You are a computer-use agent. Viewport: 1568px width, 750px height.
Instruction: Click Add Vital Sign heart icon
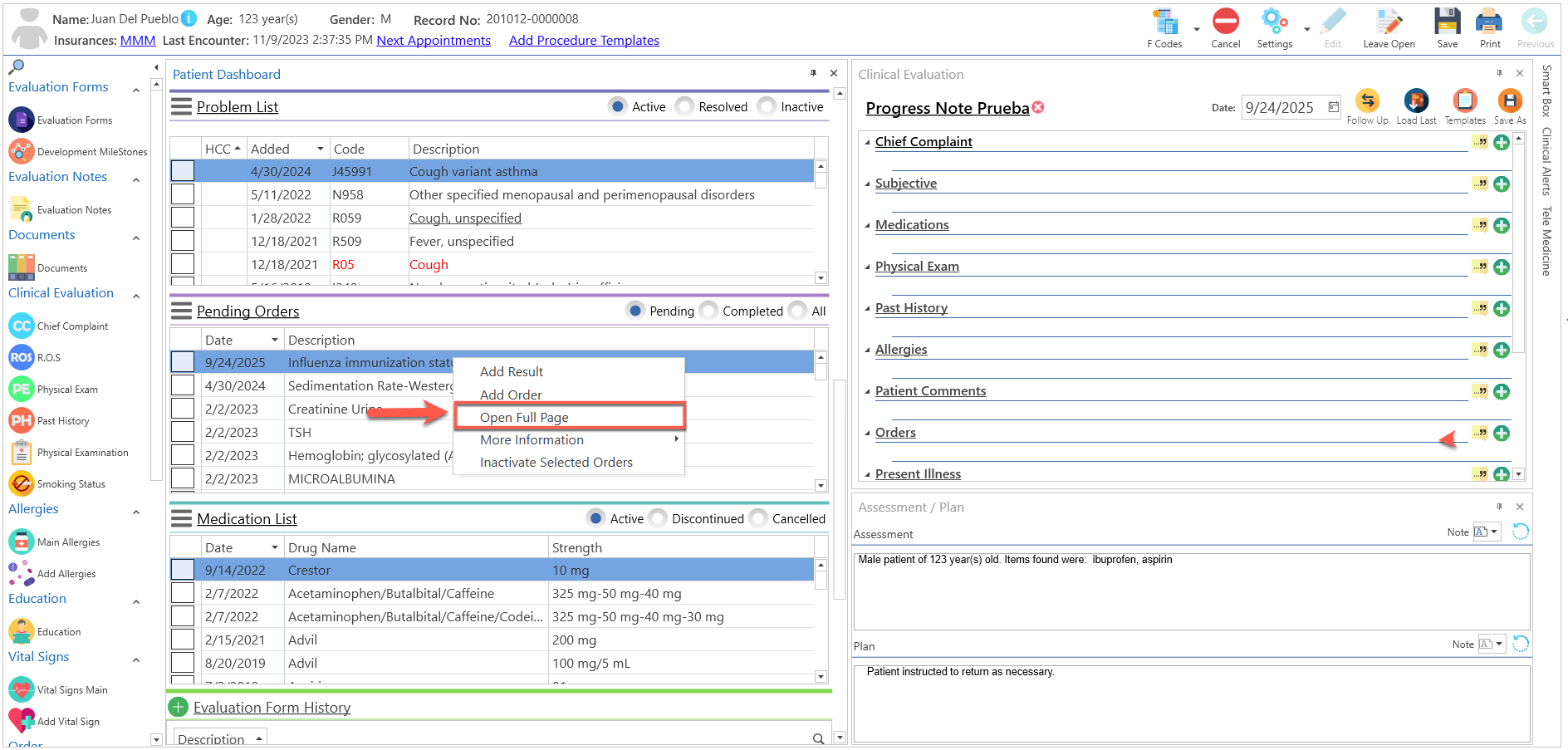click(x=22, y=721)
